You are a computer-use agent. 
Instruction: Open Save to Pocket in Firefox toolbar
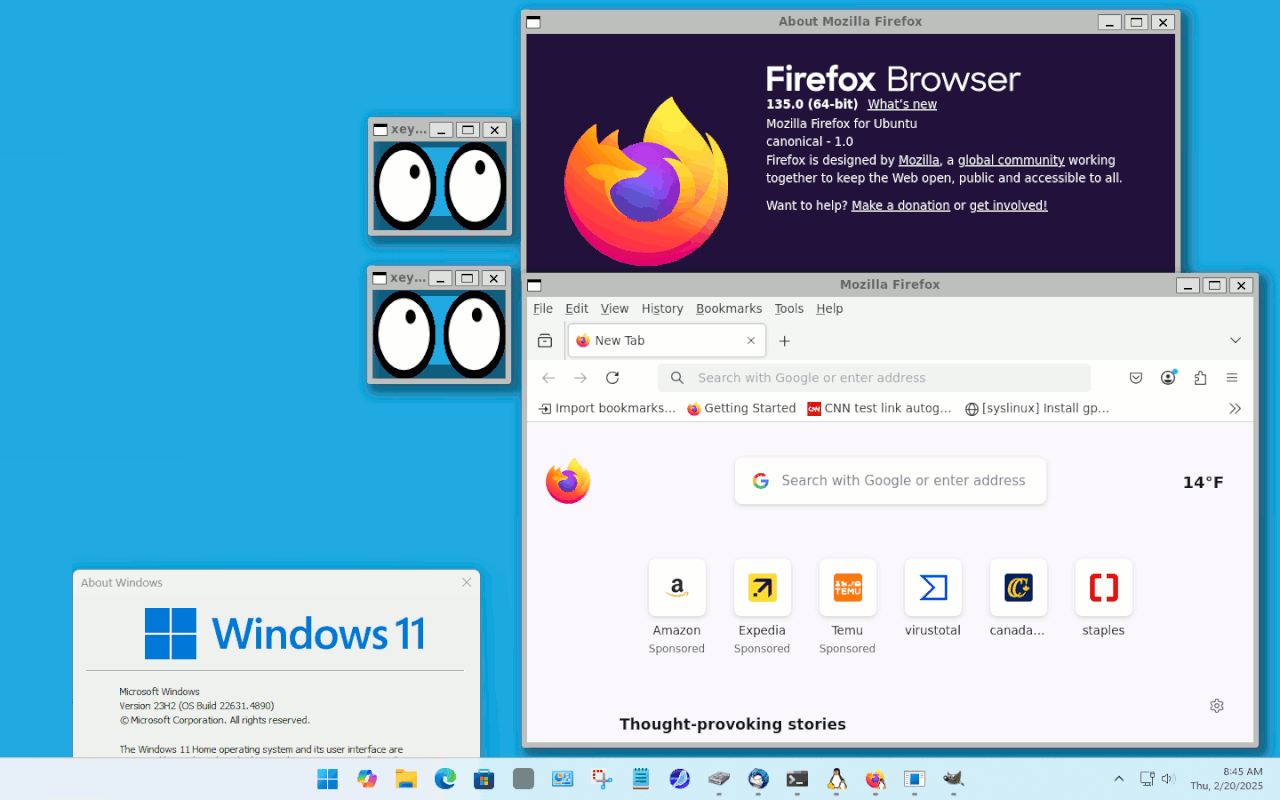click(x=1136, y=378)
